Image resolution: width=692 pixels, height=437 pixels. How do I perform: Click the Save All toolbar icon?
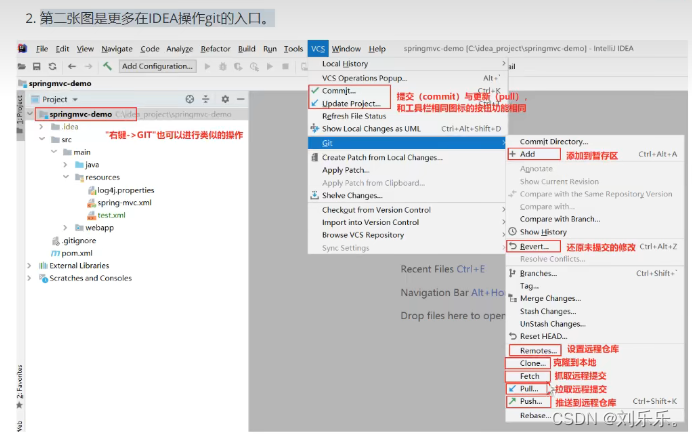(x=37, y=67)
